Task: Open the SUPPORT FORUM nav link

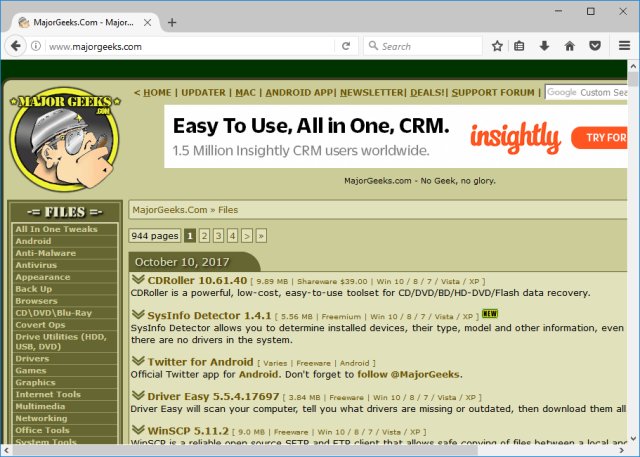Action: pyautogui.click(x=492, y=93)
